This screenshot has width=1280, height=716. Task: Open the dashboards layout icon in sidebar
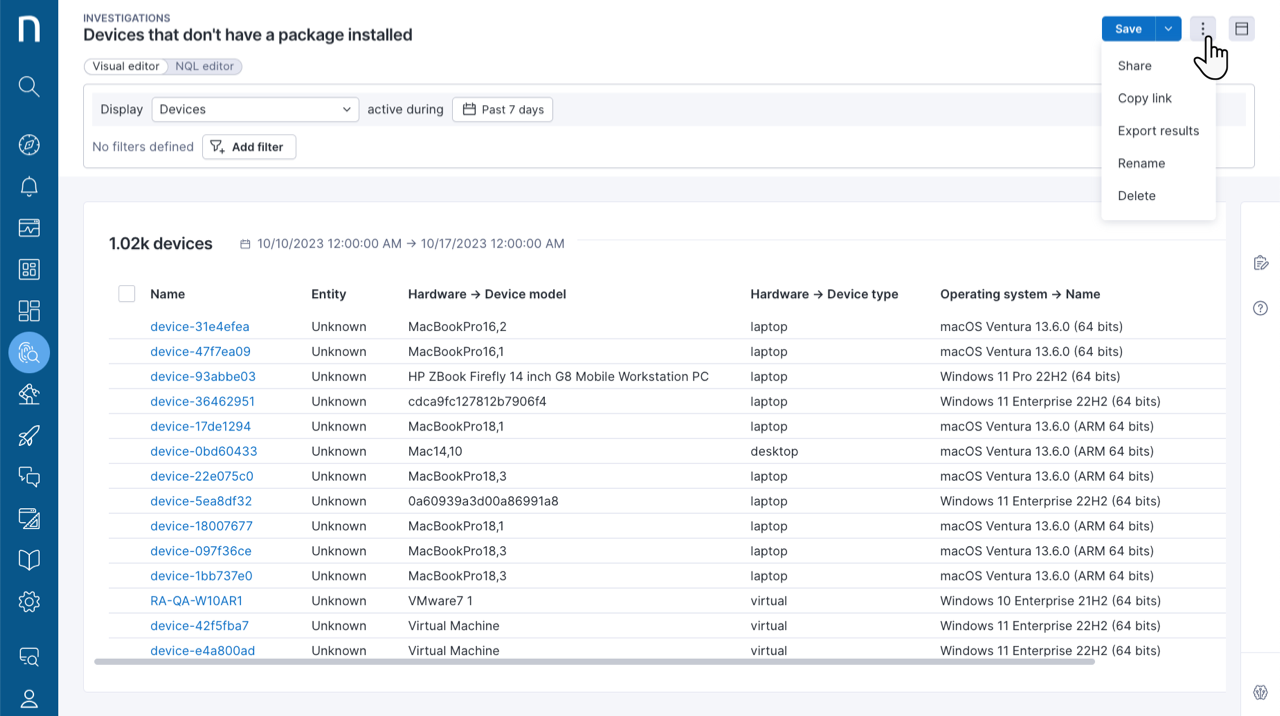tap(29, 311)
